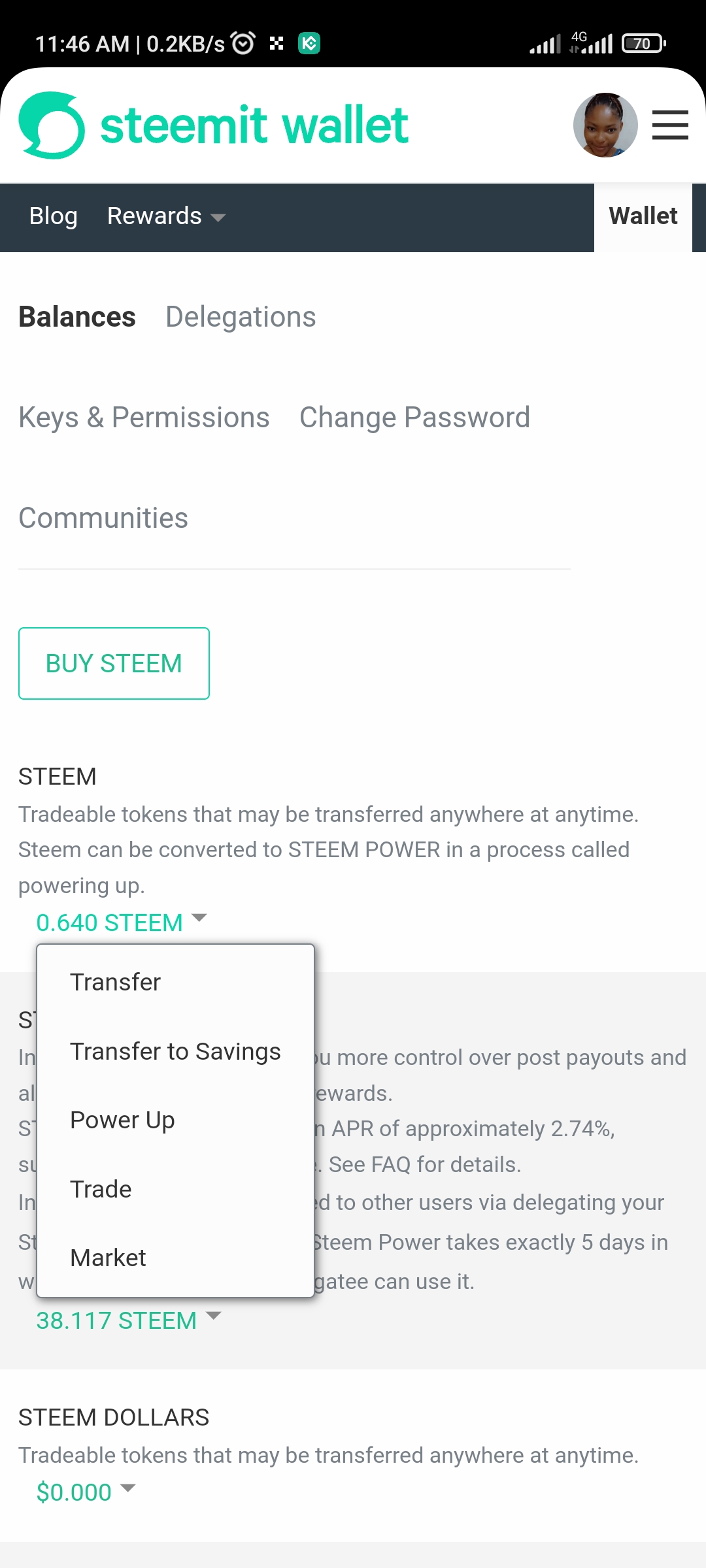The image size is (706, 1568).
Task: Tap the battery indicator in status bar
Action: pyautogui.click(x=643, y=44)
